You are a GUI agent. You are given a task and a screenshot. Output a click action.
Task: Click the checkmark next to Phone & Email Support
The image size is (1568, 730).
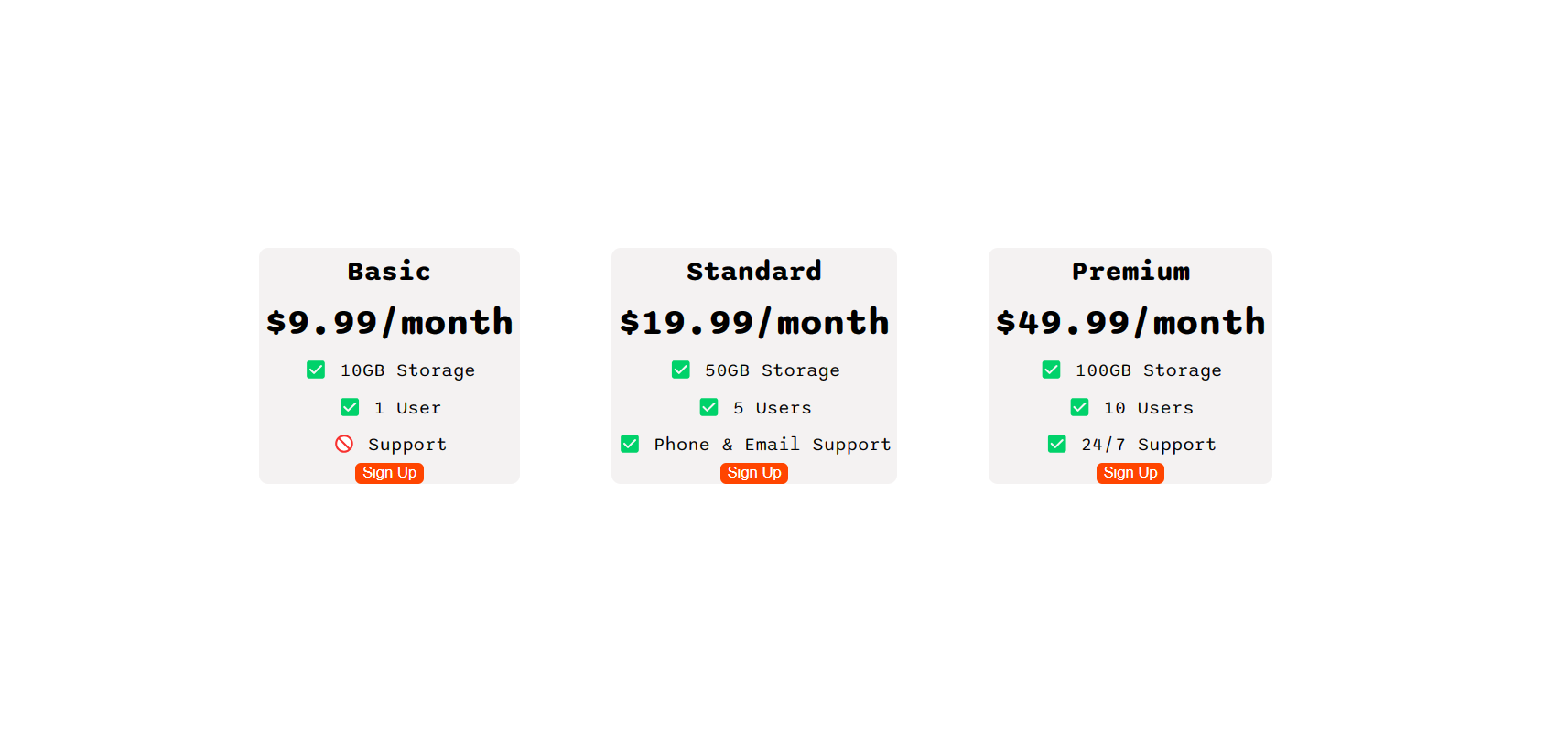[x=630, y=444]
